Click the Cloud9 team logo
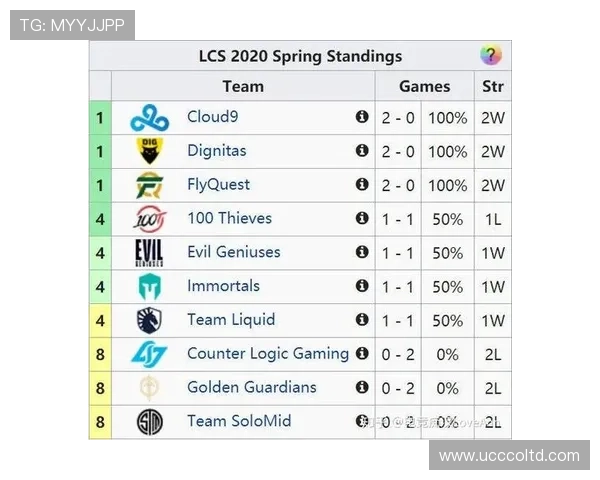 (149, 118)
